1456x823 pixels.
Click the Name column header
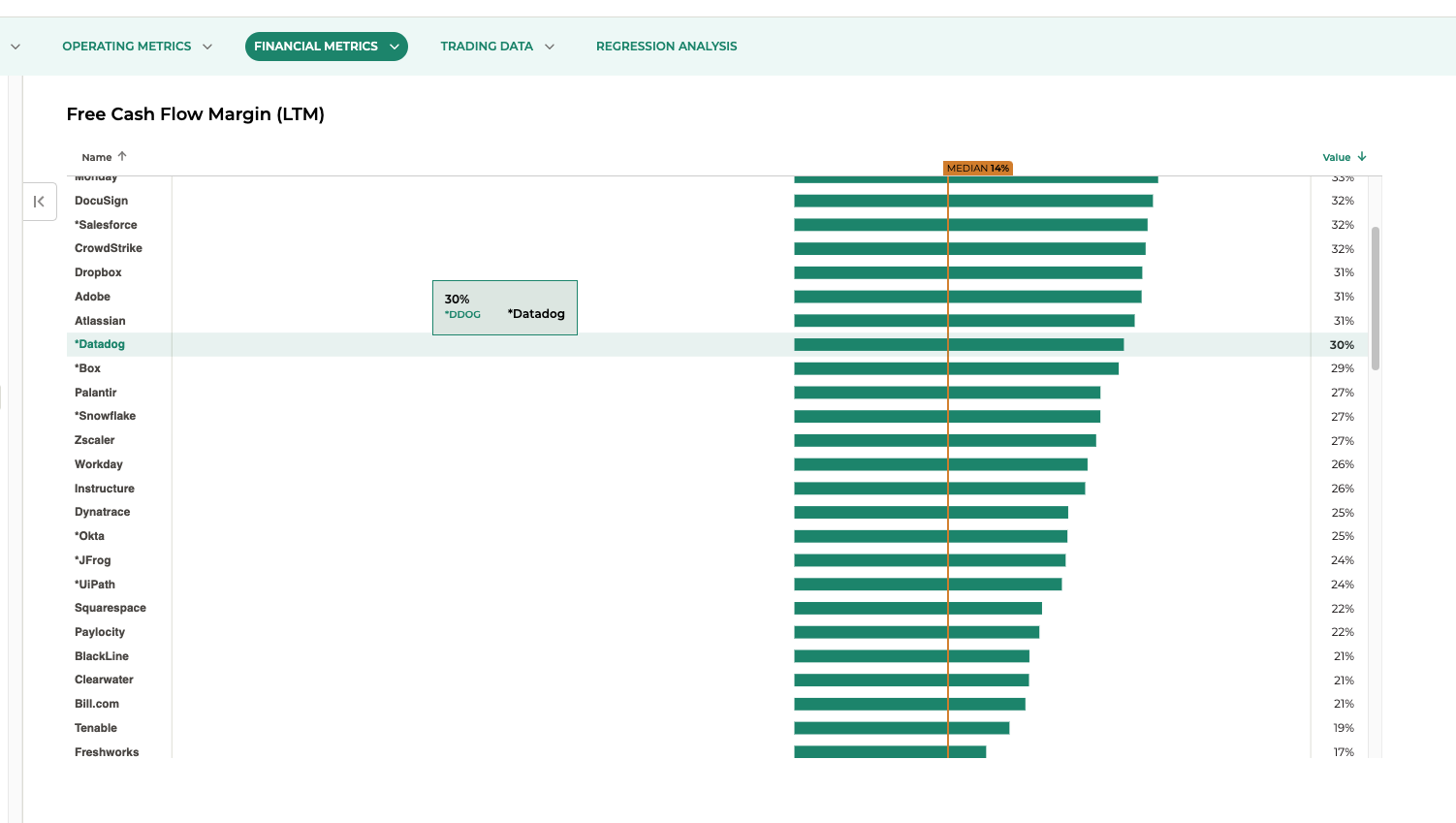click(x=96, y=157)
